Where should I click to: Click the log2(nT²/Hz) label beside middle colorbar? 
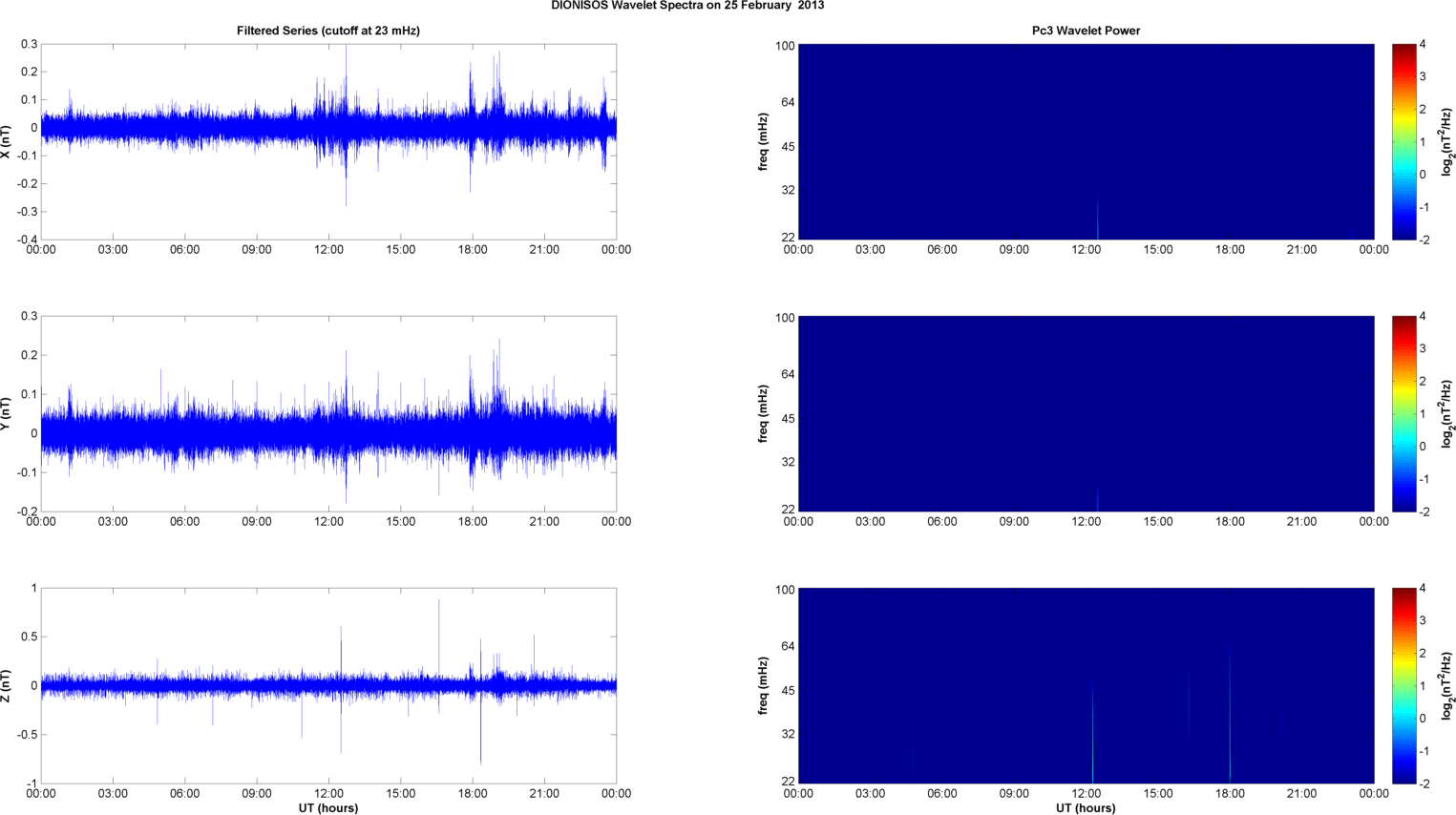[1447, 413]
